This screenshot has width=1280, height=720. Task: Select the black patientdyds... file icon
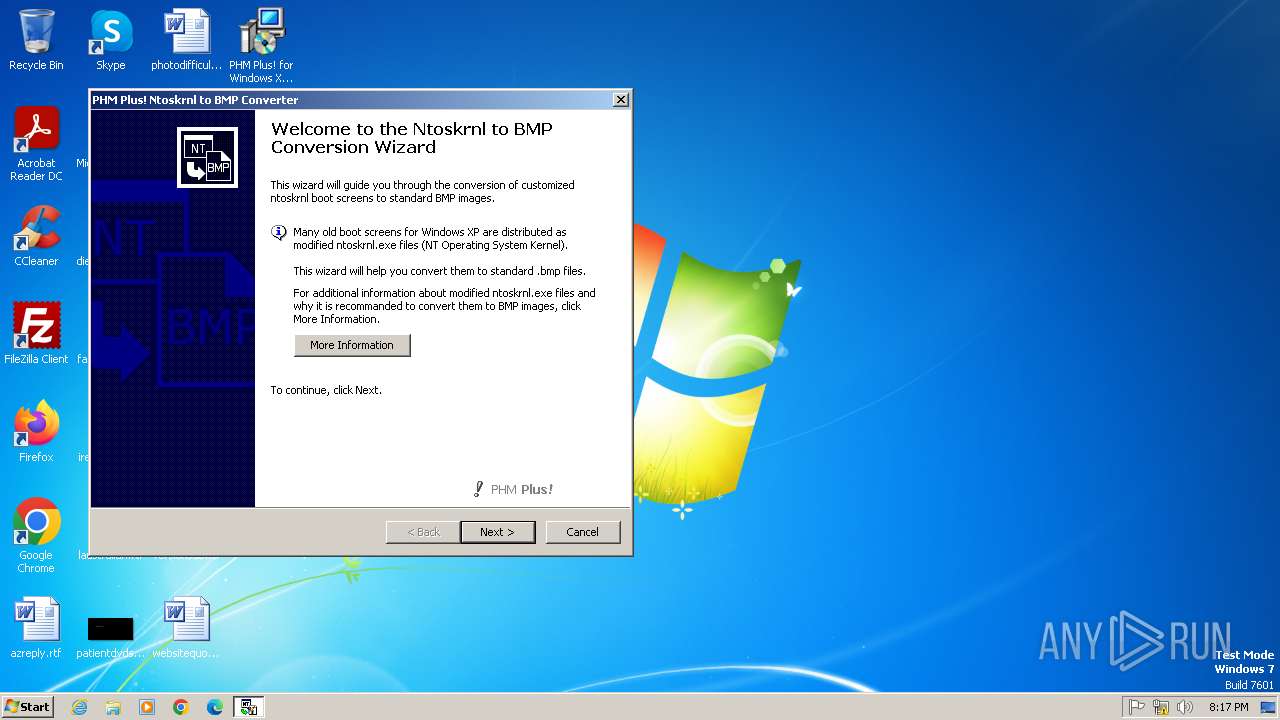(110, 629)
